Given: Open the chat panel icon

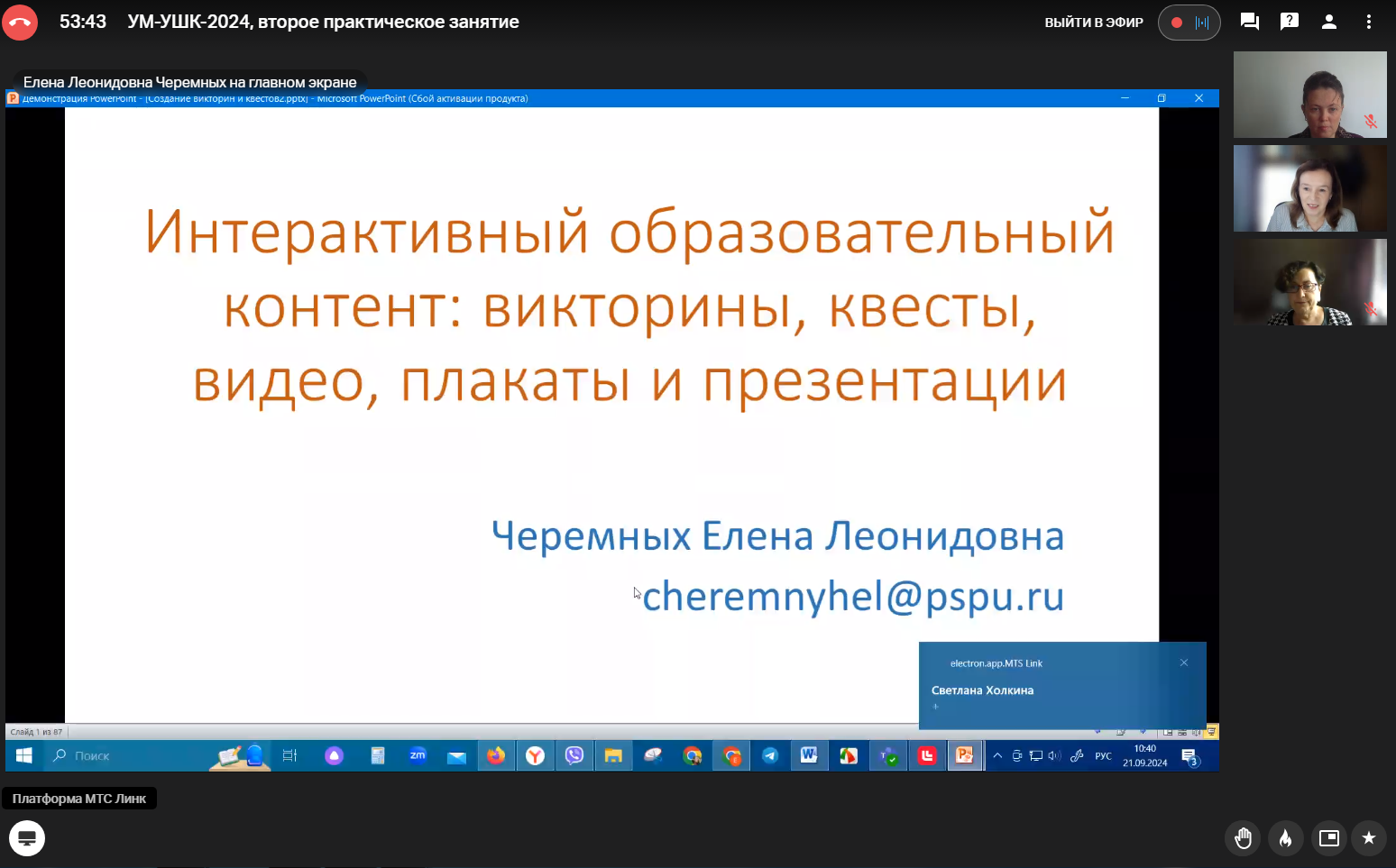Looking at the screenshot, I should point(1250,22).
